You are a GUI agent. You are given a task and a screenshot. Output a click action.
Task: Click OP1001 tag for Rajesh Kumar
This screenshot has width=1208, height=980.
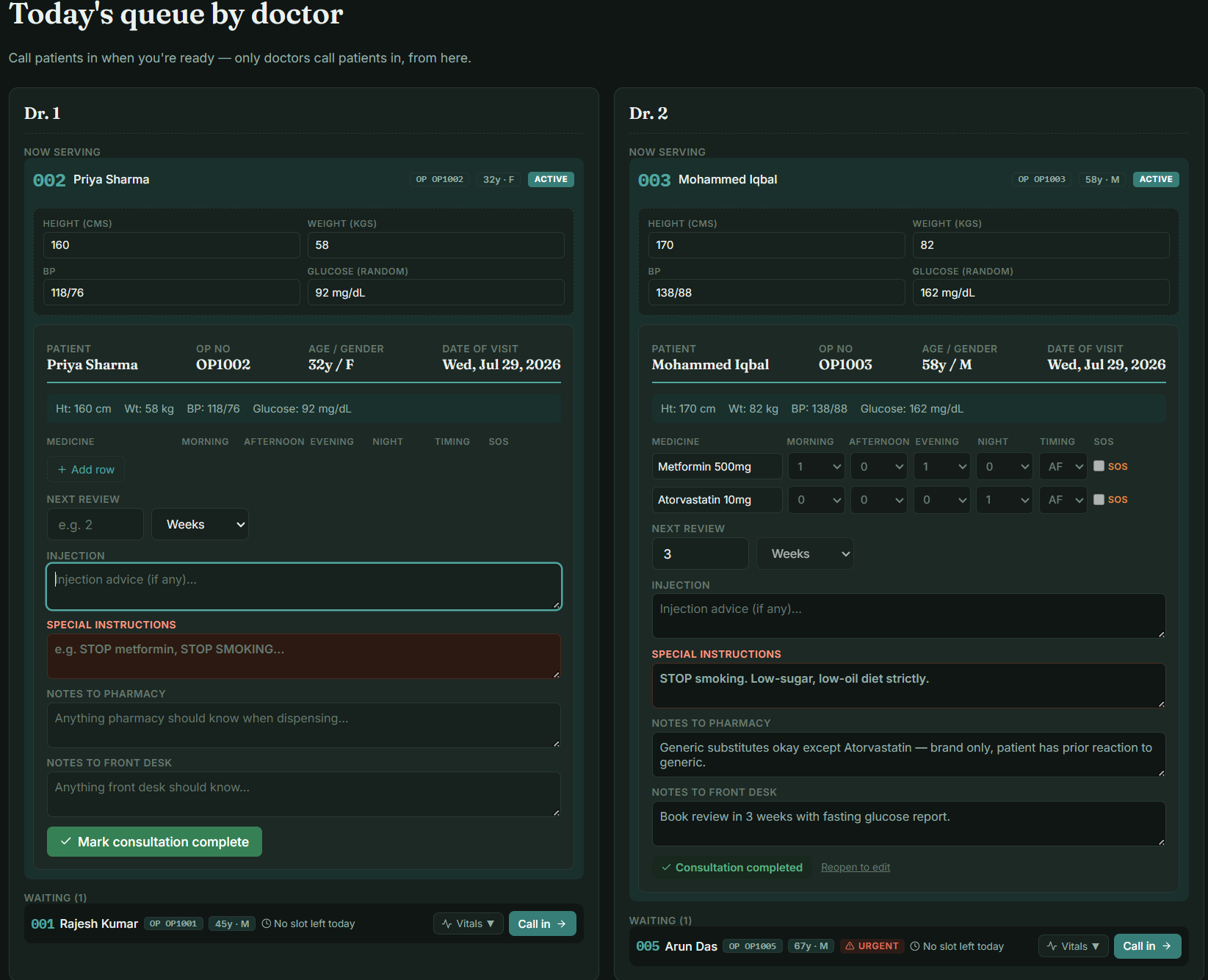tap(173, 923)
